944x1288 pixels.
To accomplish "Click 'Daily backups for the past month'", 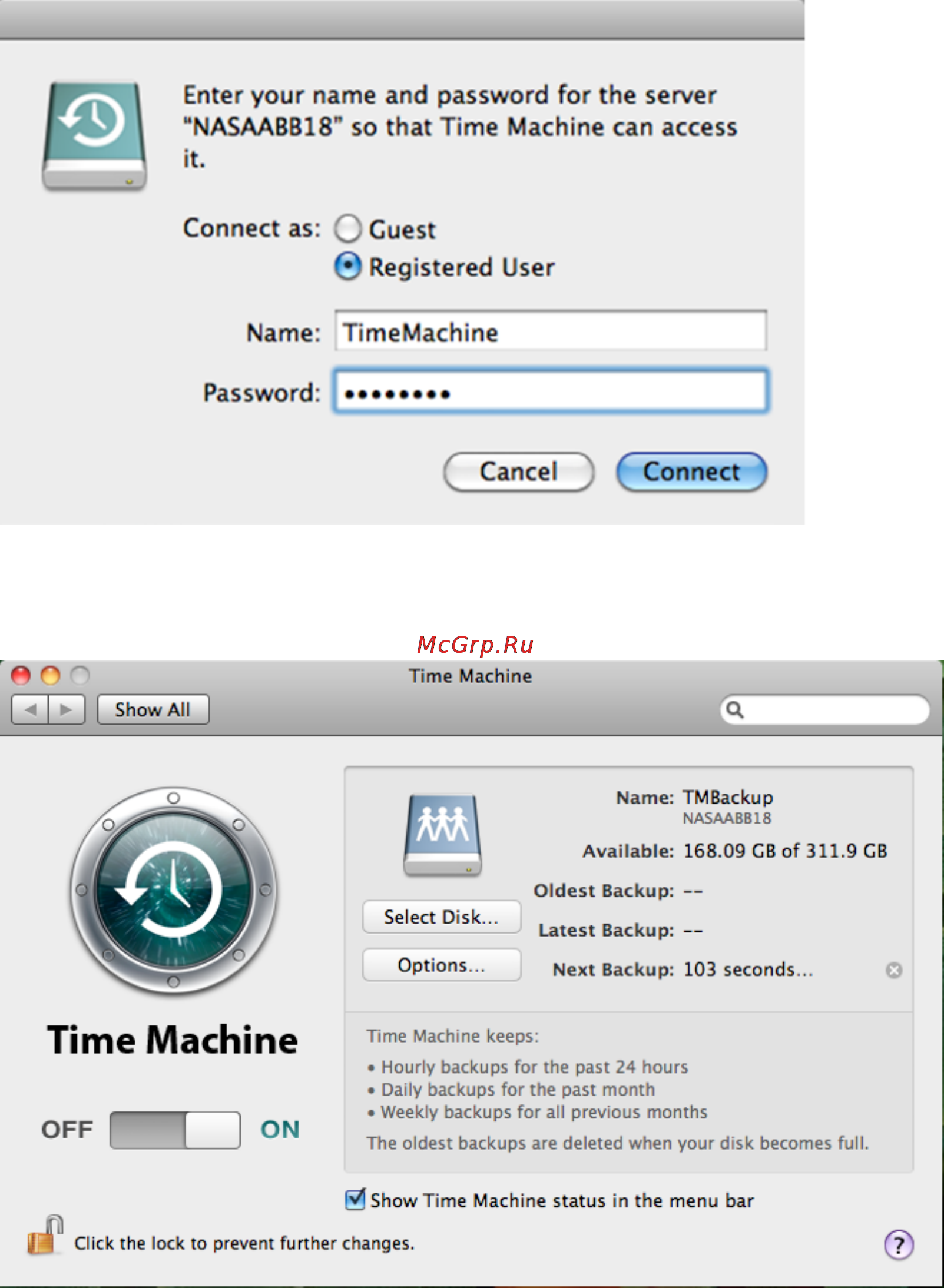I will 518,1090.
